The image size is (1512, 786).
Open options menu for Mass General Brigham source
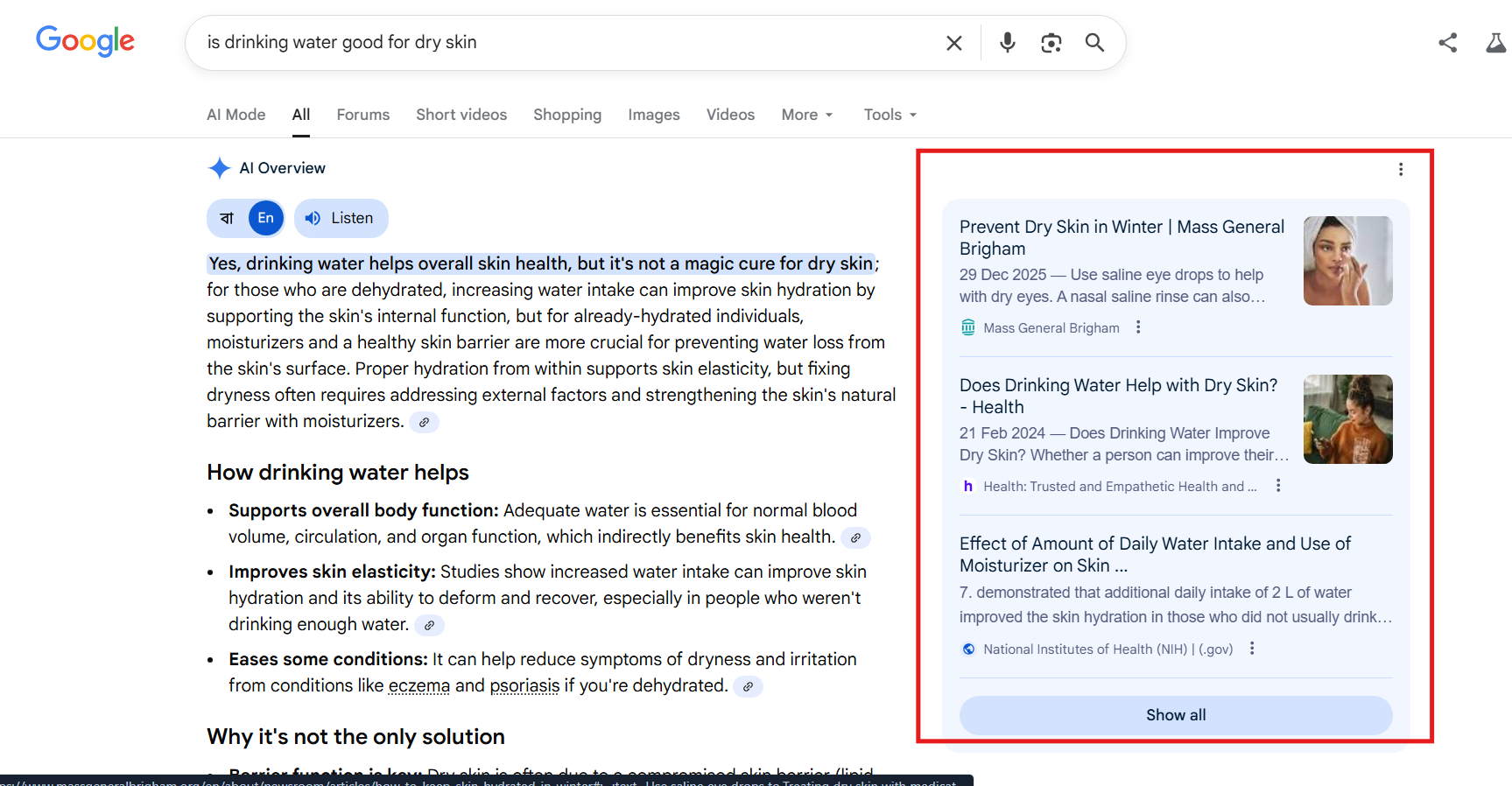[1138, 327]
